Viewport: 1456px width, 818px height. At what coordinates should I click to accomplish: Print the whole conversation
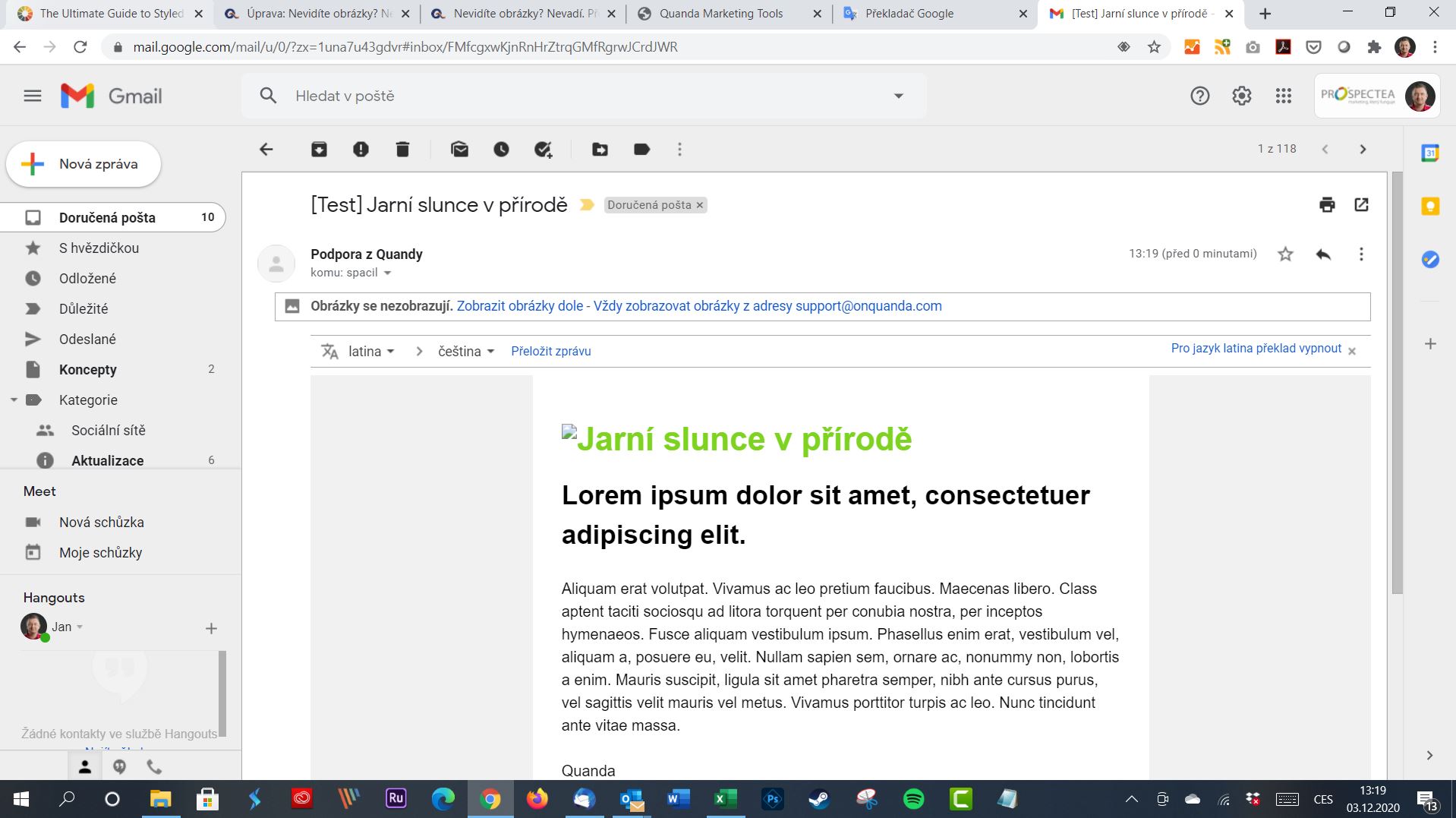(1327, 204)
